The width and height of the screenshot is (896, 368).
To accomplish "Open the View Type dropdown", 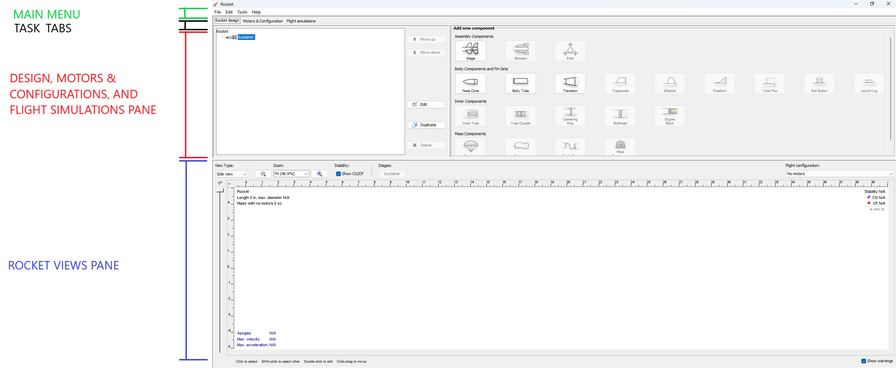I will coord(231,174).
